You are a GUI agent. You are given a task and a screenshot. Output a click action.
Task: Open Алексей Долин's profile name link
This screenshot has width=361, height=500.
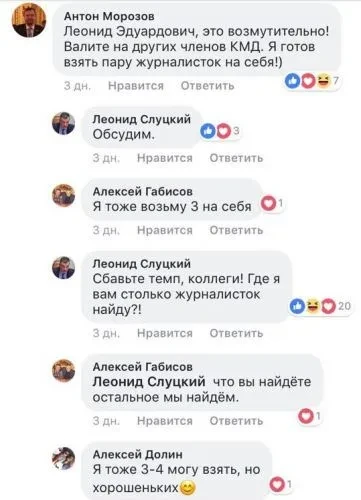(x=137, y=454)
